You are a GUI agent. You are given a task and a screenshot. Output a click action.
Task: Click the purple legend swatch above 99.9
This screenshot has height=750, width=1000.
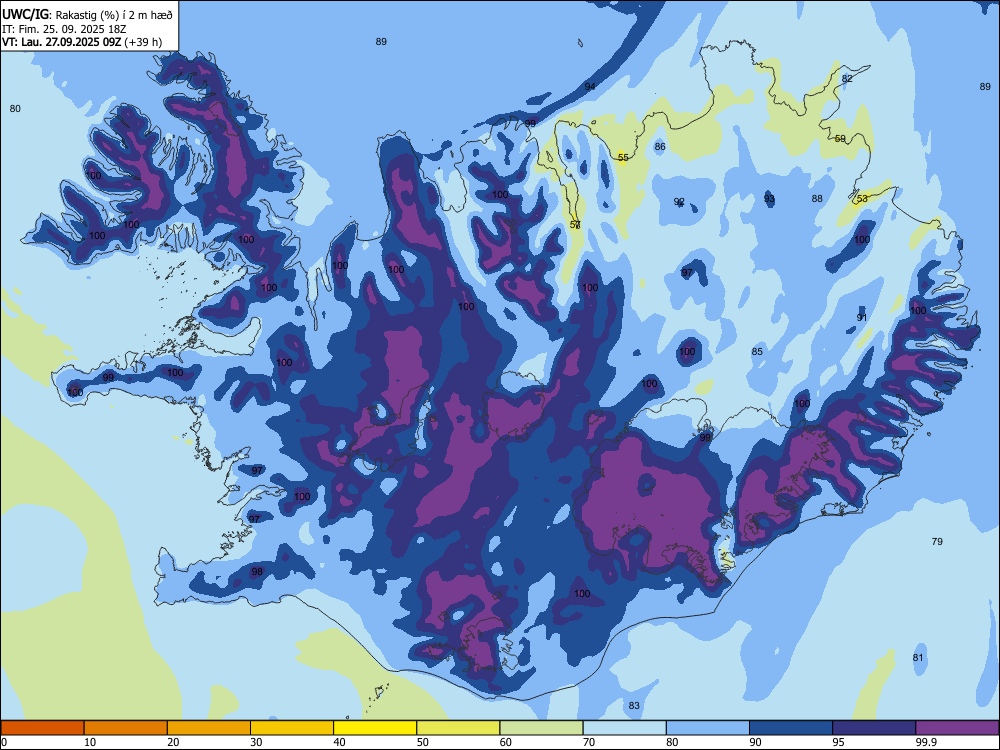pos(957,728)
